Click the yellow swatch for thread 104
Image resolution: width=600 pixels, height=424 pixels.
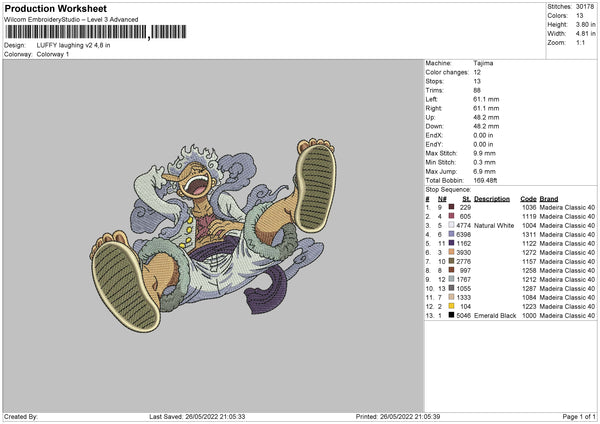(x=451, y=306)
